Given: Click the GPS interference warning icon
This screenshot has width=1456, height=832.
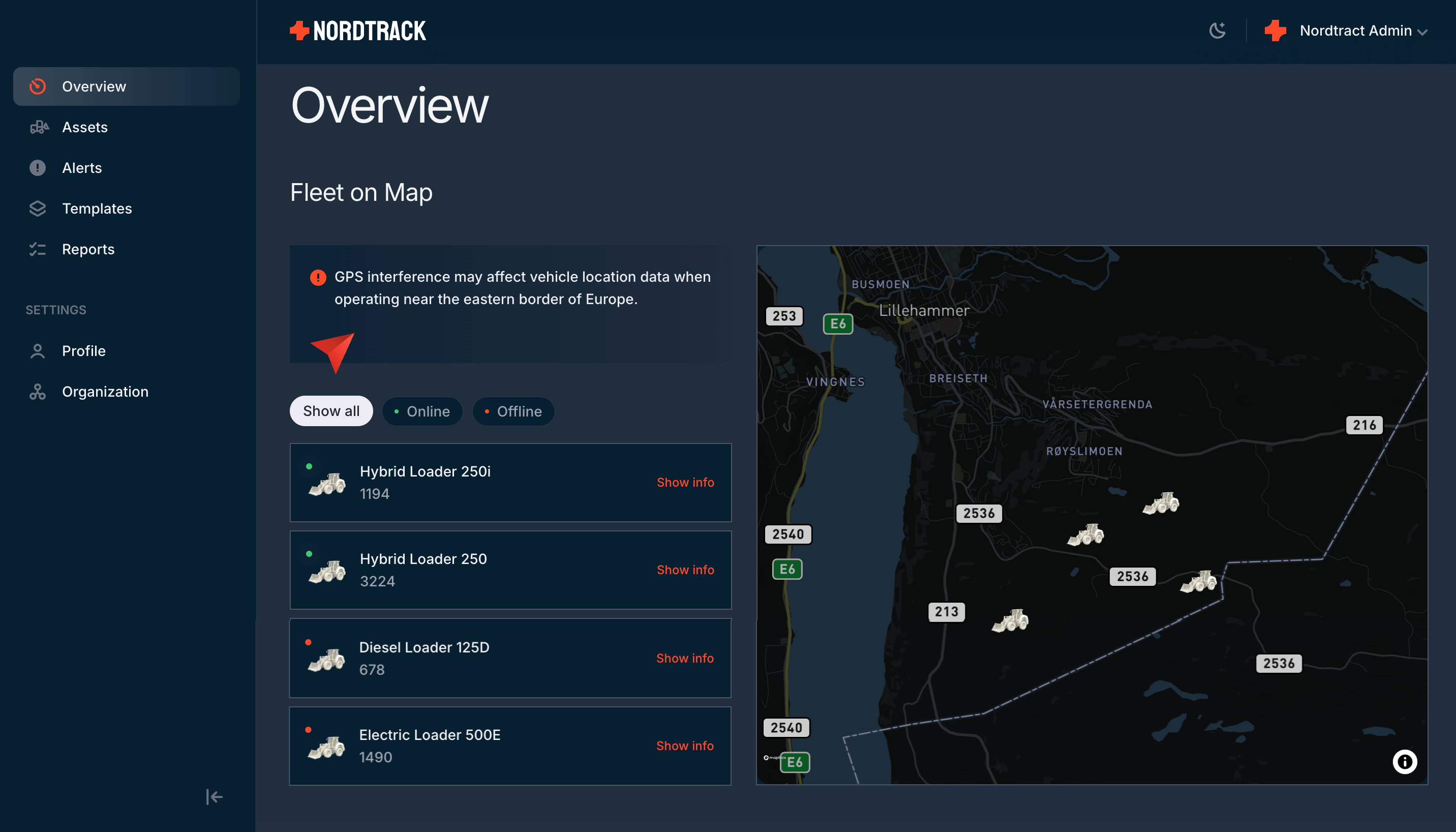Looking at the screenshot, I should pos(318,278).
